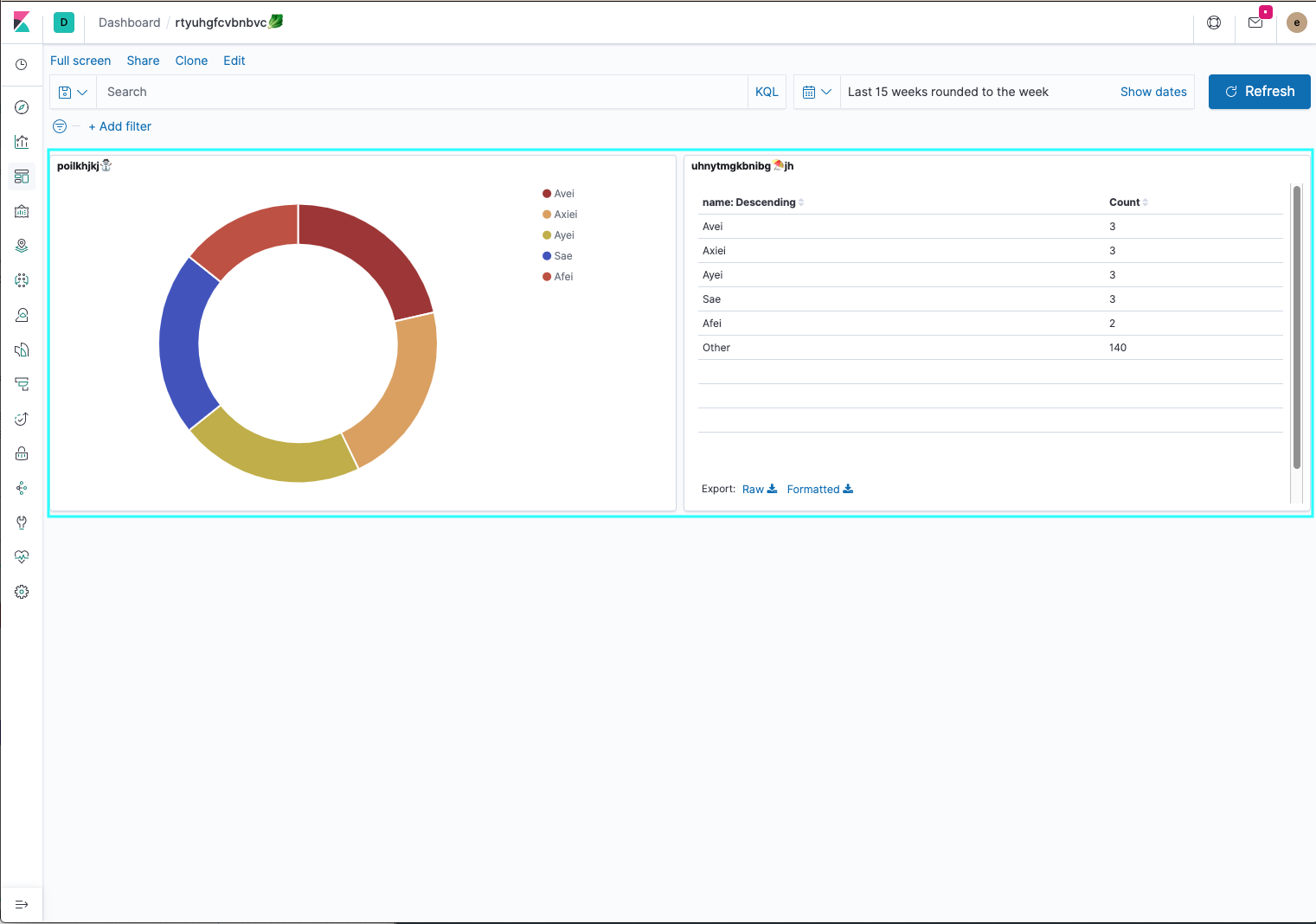Open the Visualize app in the sidebar
This screenshot has height=924, width=1316.
pos(22,142)
